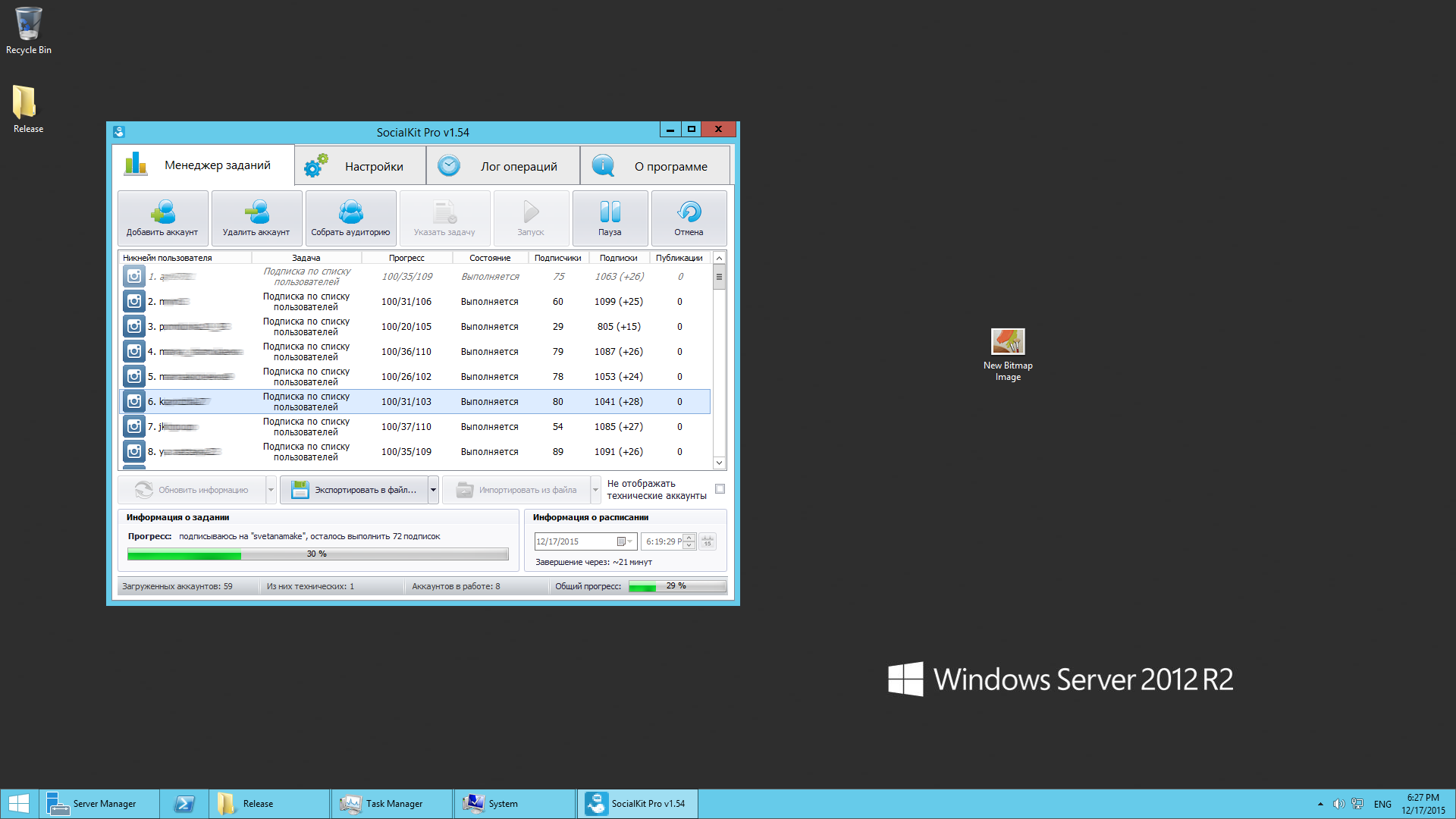Click the Instagram icon of account row 5
The height and width of the screenshot is (819, 1456).
tap(134, 377)
